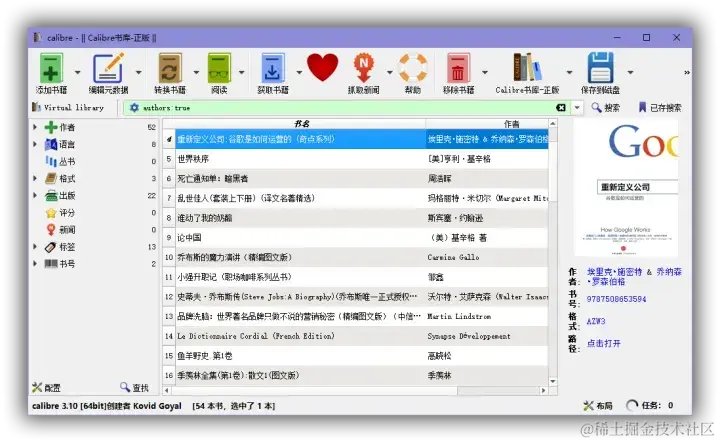Open Edit metadata (编辑元数据) tool

tap(108, 68)
